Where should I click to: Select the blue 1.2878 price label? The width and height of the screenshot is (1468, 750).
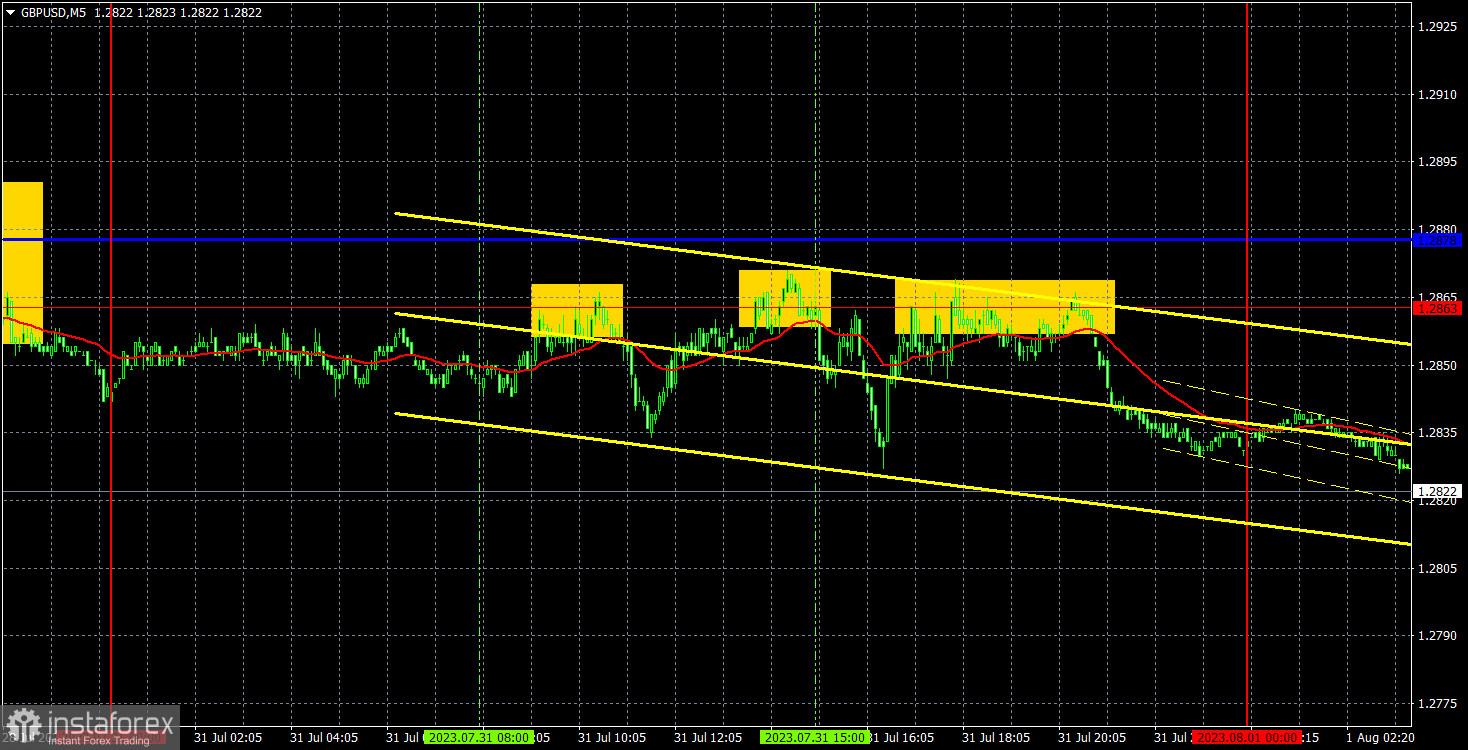1437,240
